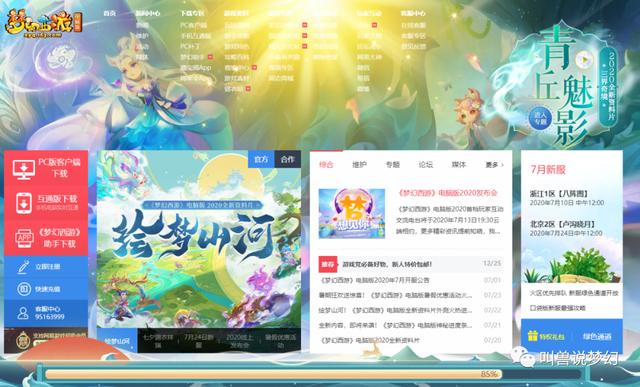Switch carousel to the 官方 tab
This screenshot has height=387, width=640.
click(x=261, y=159)
